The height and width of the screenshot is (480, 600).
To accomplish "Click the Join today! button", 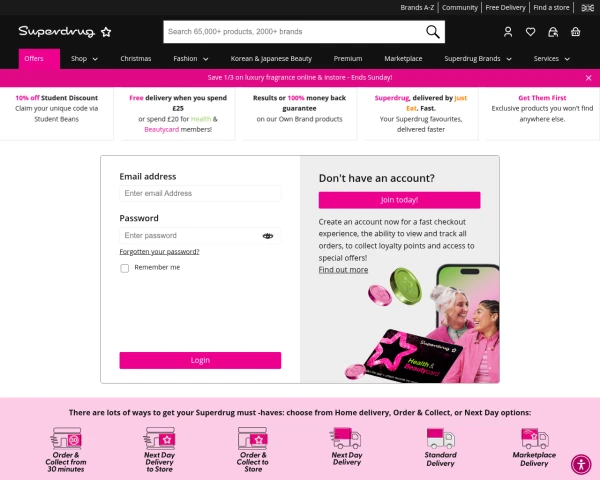I will (x=399, y=200).
